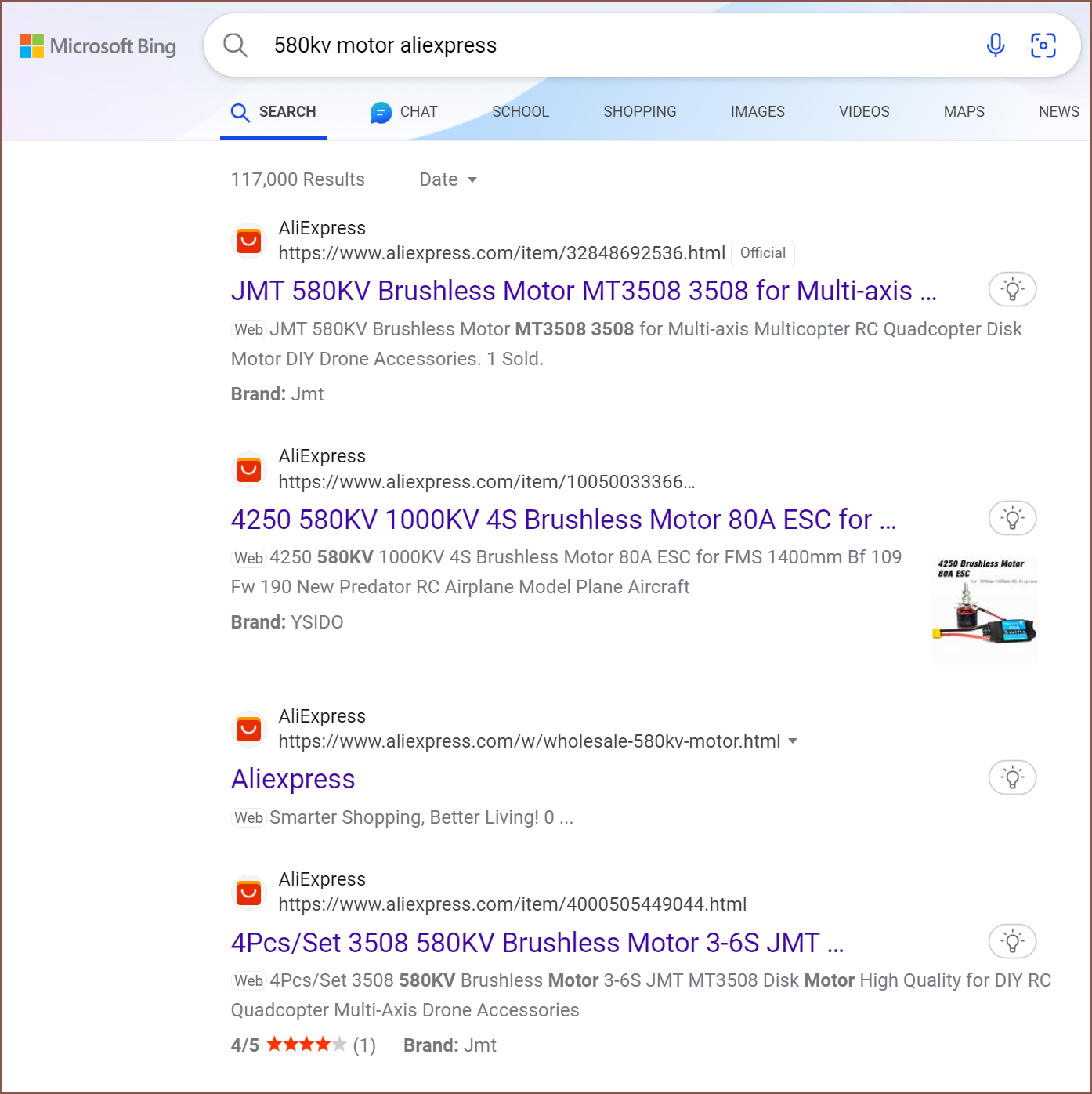The image size is (1092, 1094).
Task: Click the lightbulb icon beside 4250 580KV 1000KV result
Action: [x=1012, y=518]
